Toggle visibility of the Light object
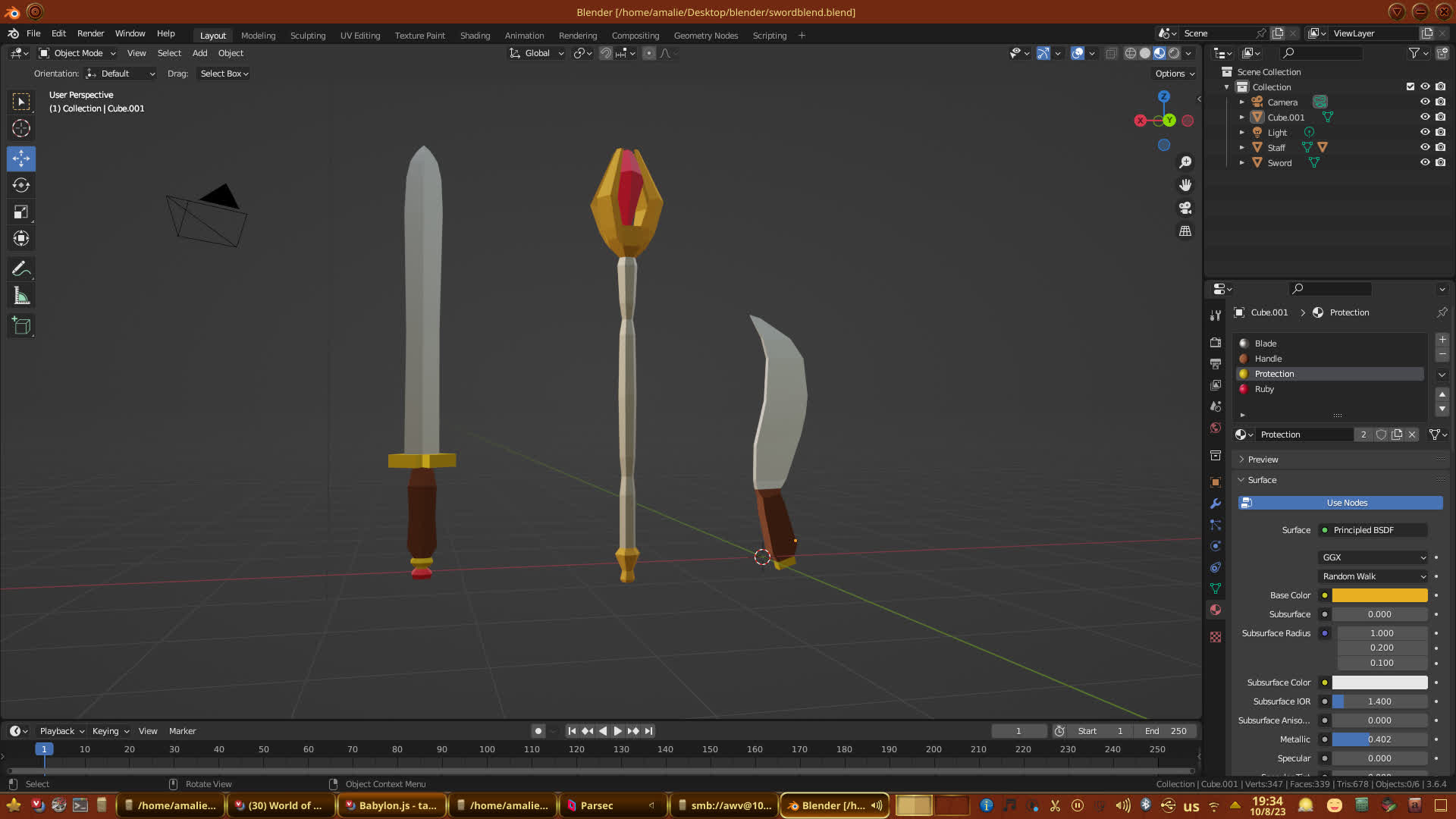Image resolution: width=1456 pixels, height=819 pixels. pyautogui.click(x=1425, y=132)
